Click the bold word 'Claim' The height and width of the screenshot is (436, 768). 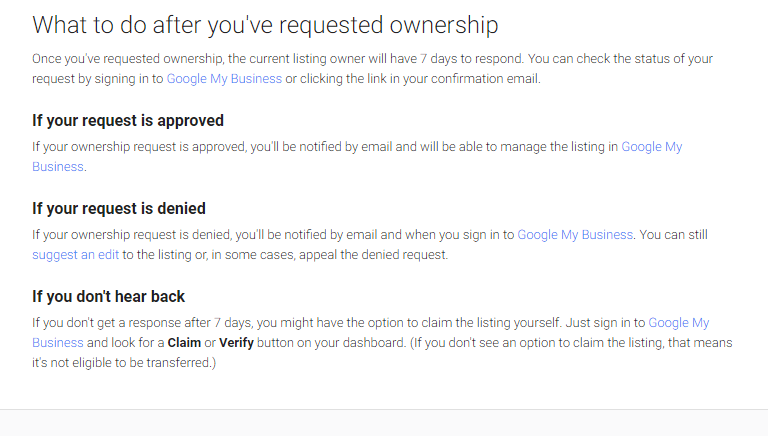tap(184, 342)
